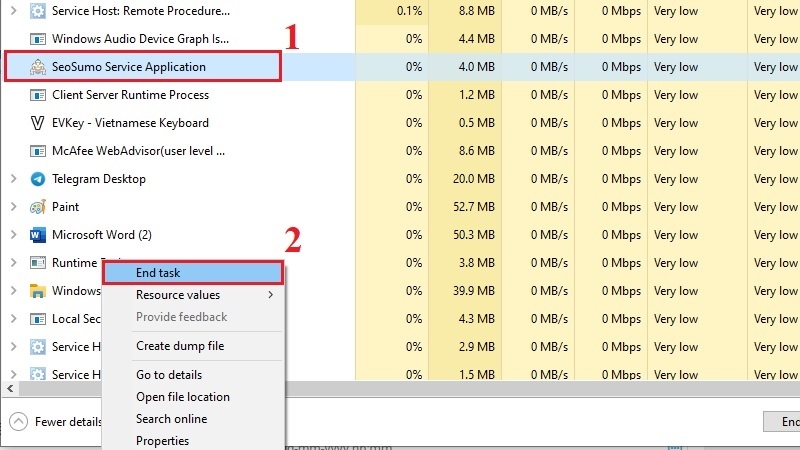The height and width of the screenshot is (450, 800).
Task: Expand the Telegram Desktop process group
Action: [x=14, y=179]
